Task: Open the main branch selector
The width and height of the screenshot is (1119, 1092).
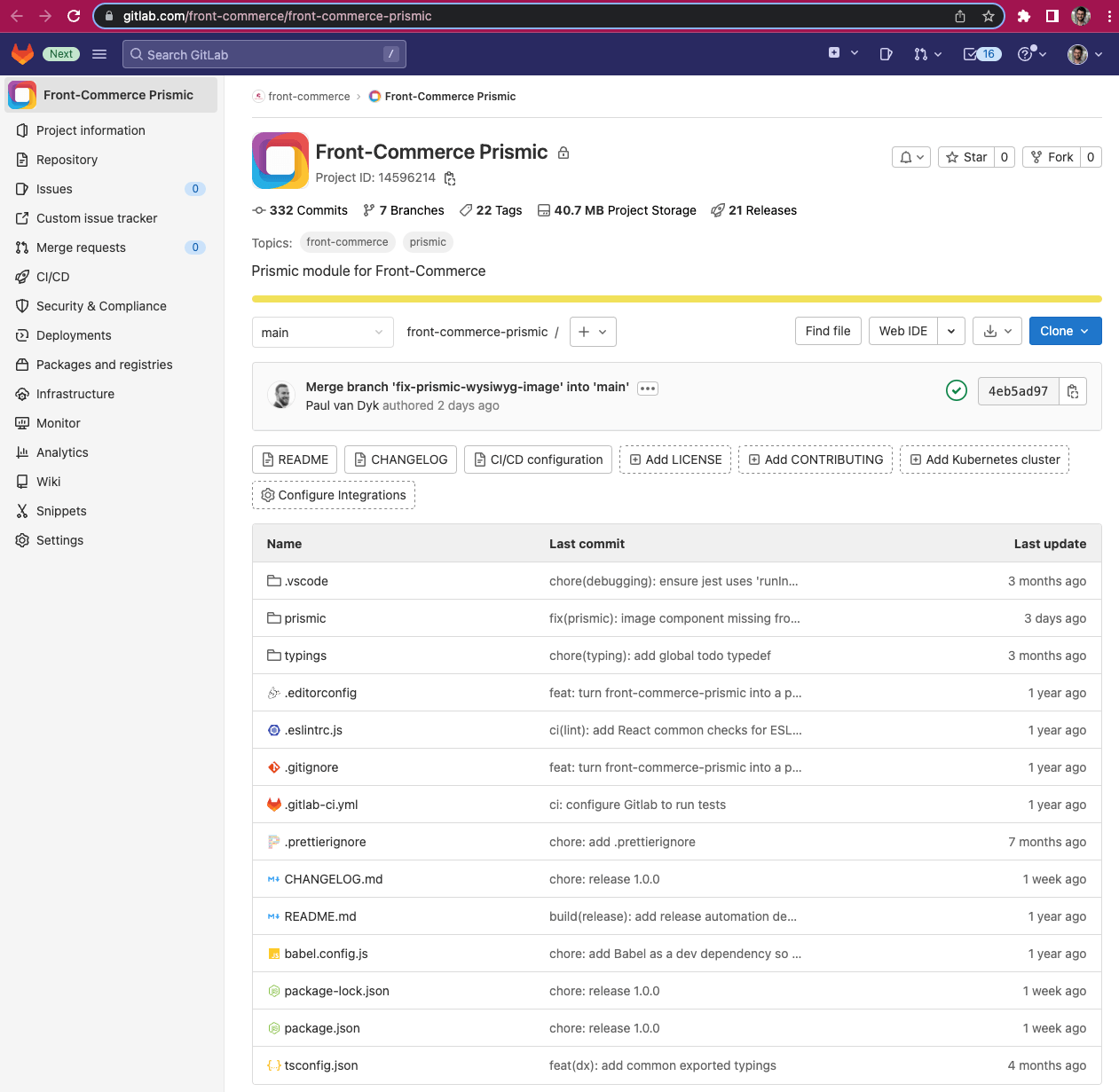Action: pos(323,332)
